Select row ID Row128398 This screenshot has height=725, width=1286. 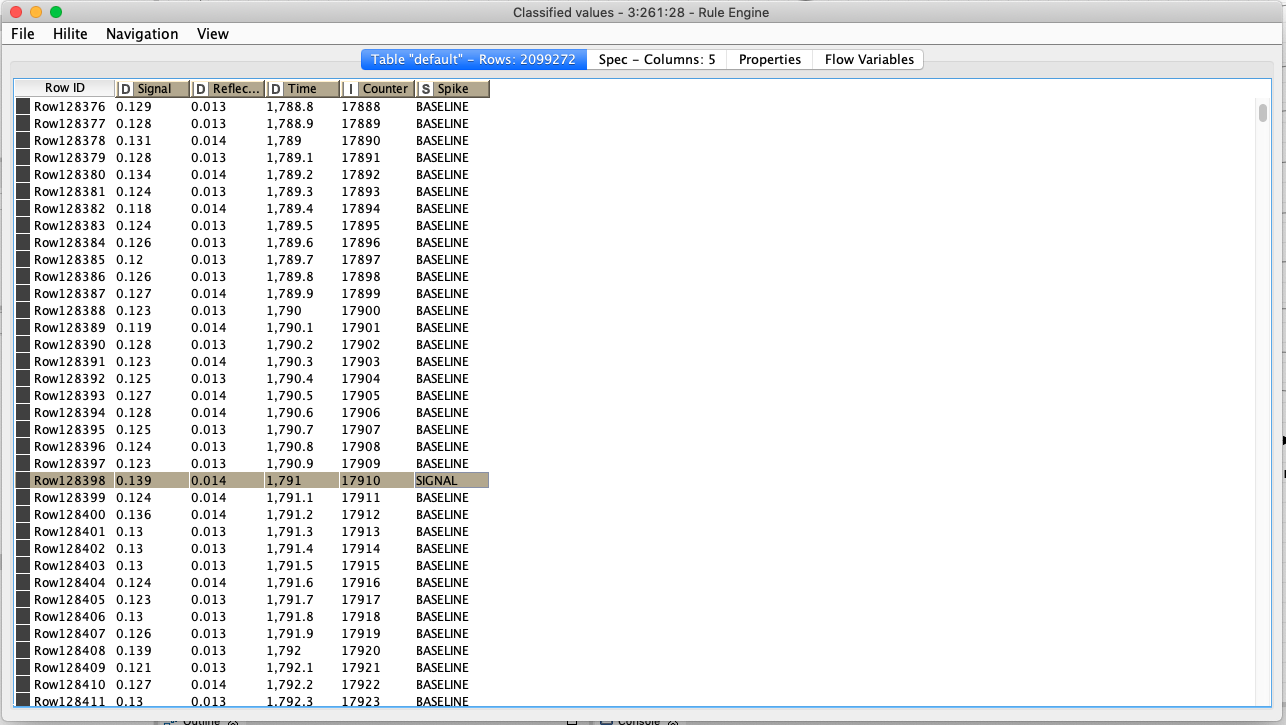(x=69, y=480)
